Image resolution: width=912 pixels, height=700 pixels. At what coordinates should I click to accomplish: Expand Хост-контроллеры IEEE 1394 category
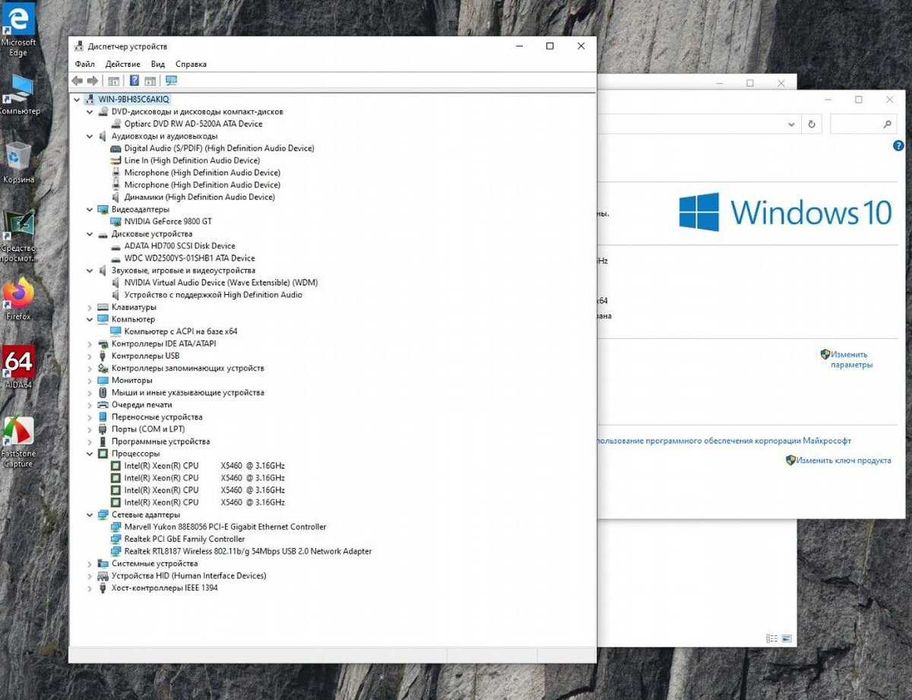[x=90, y=588]
